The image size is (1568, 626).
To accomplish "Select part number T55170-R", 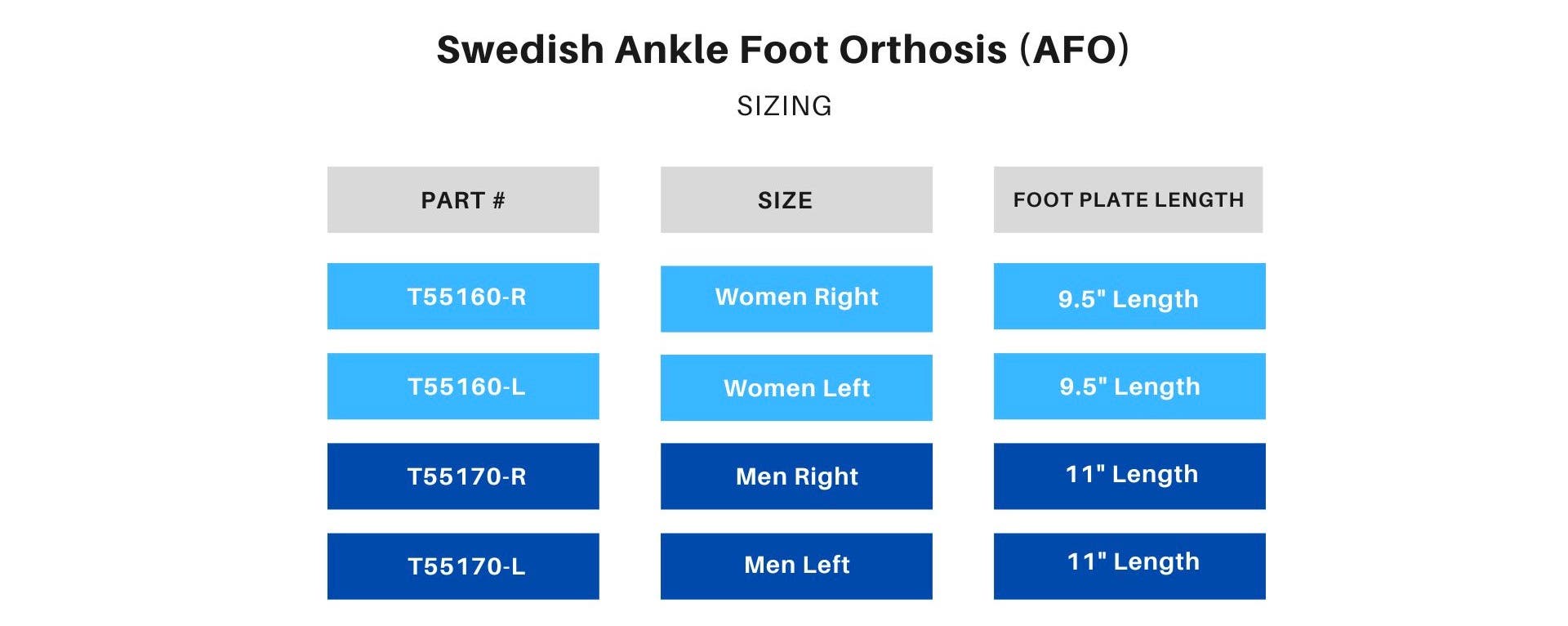I will [463, 476].
